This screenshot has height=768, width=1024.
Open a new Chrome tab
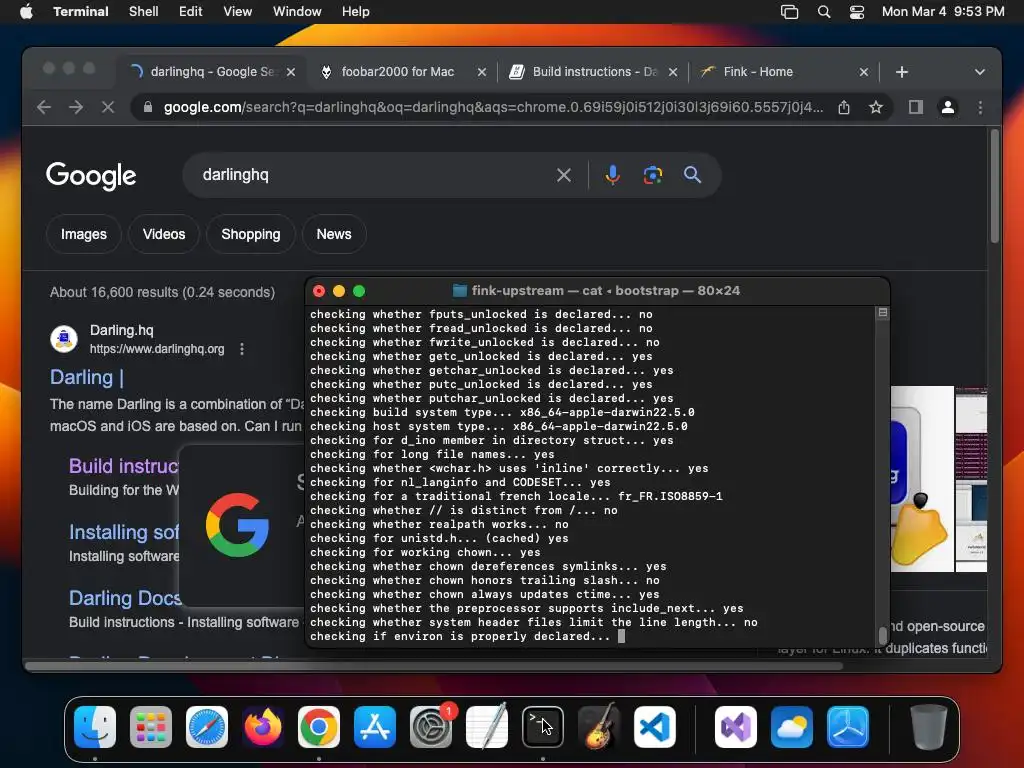[902, 72]
